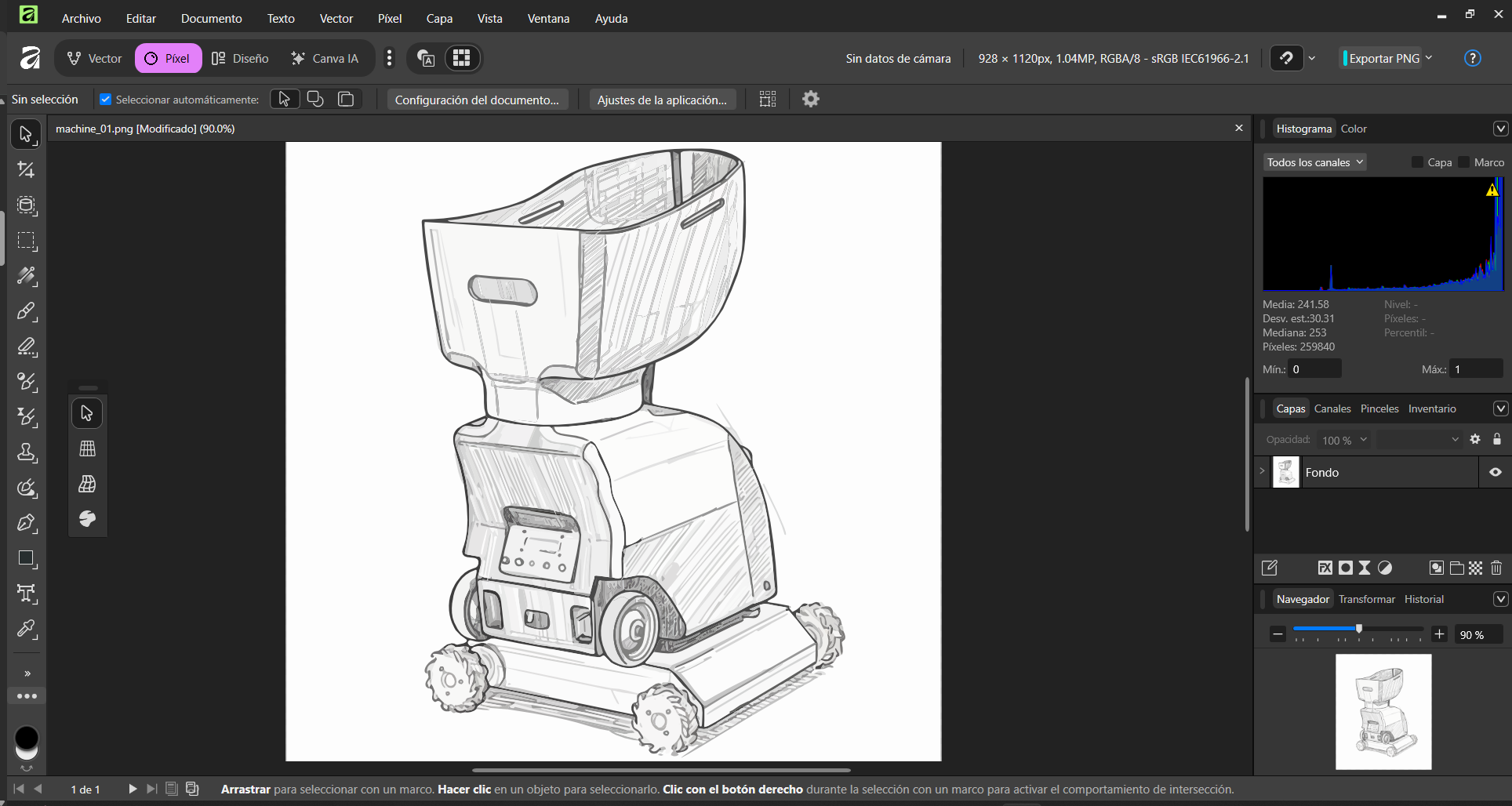Image resolution: width=1512 pixels, height=806 pixels.
Task: Expand the Fondo layer arrow
Action: click(x=1262, y=471)
